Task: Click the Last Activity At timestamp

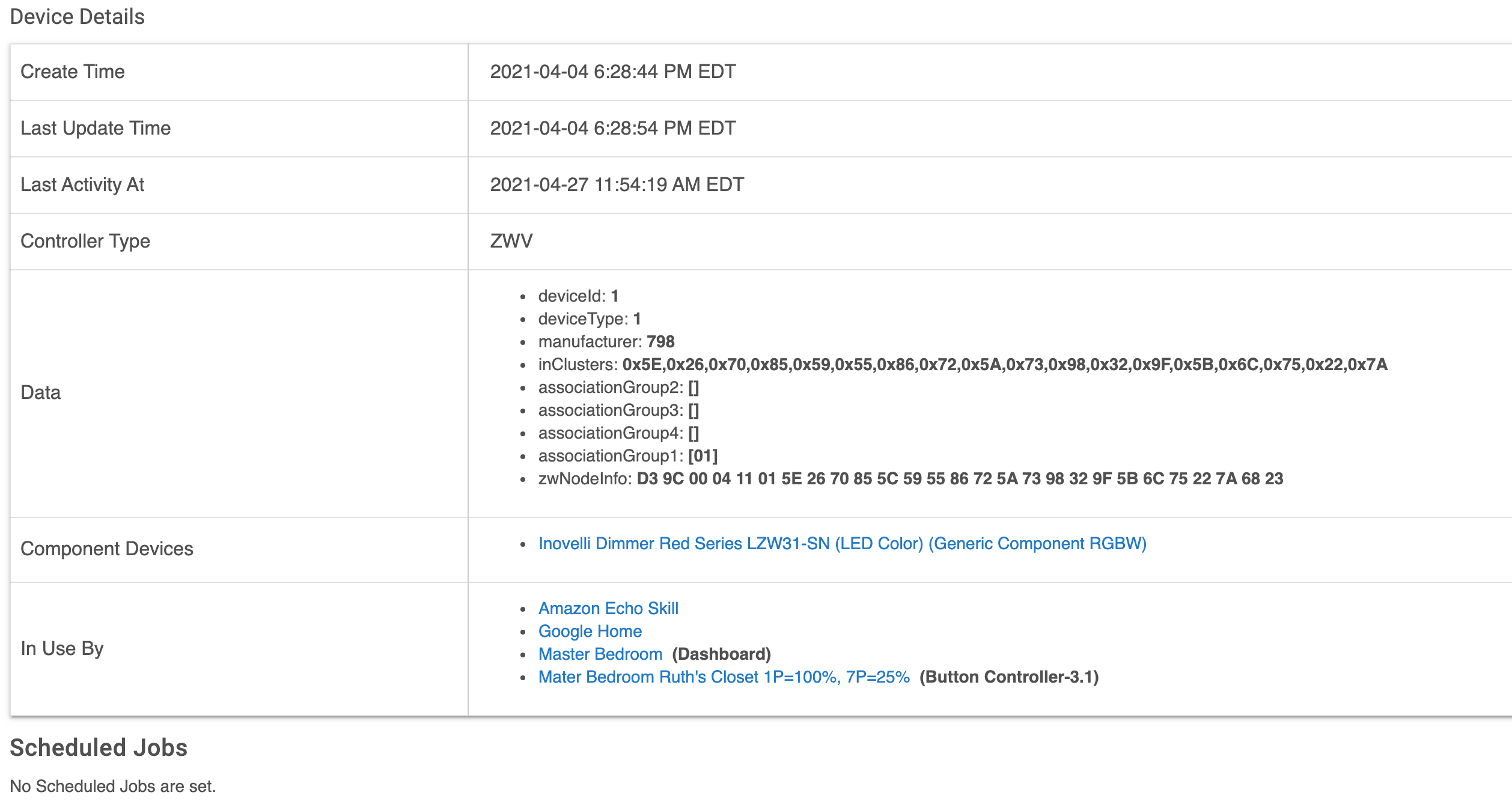Action: click(617, 185)
